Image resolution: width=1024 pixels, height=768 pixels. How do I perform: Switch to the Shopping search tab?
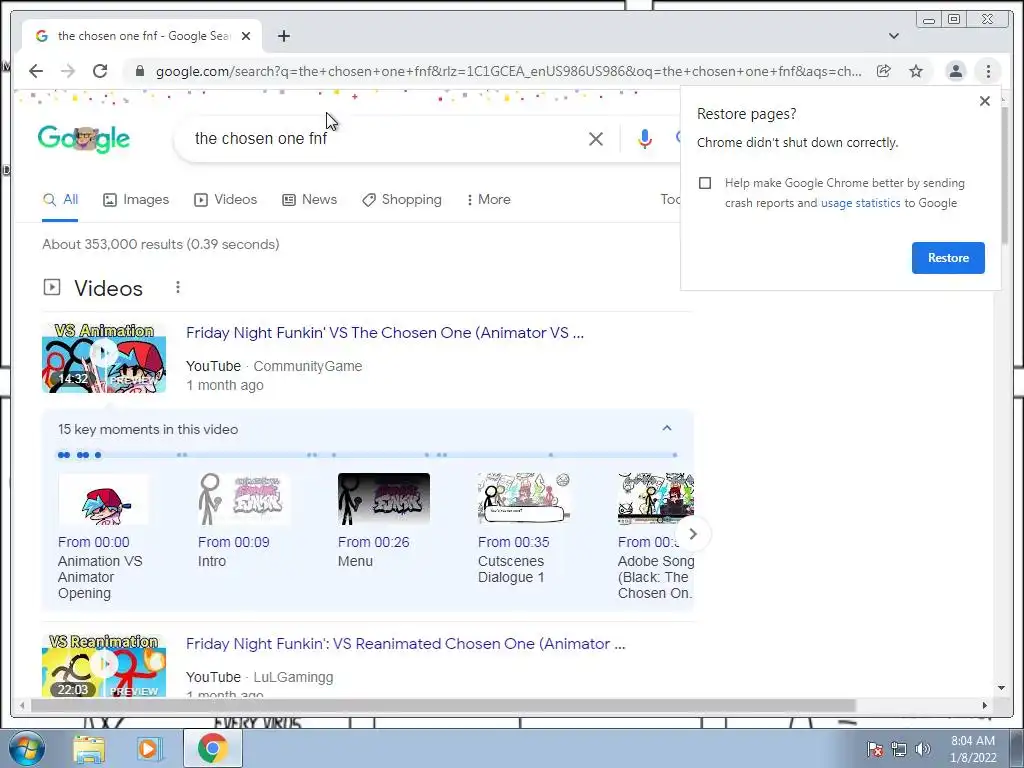coord(402,200)
